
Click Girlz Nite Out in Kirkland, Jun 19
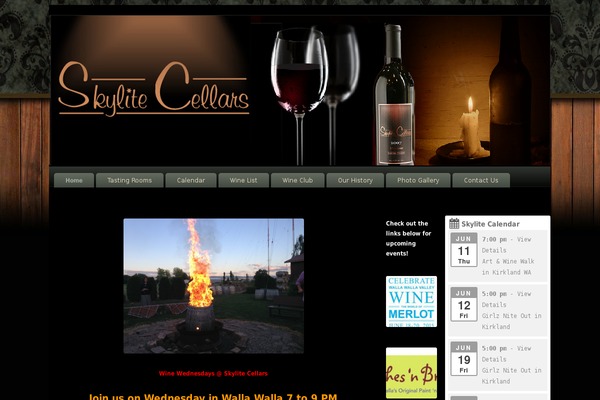512,376
